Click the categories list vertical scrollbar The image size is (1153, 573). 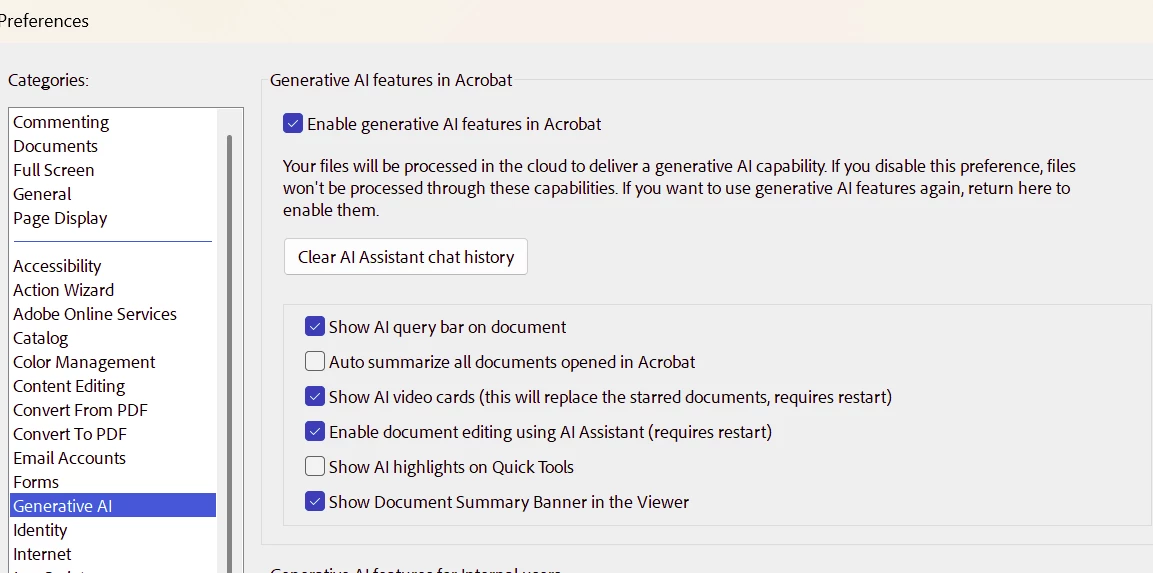pos(229,353)
